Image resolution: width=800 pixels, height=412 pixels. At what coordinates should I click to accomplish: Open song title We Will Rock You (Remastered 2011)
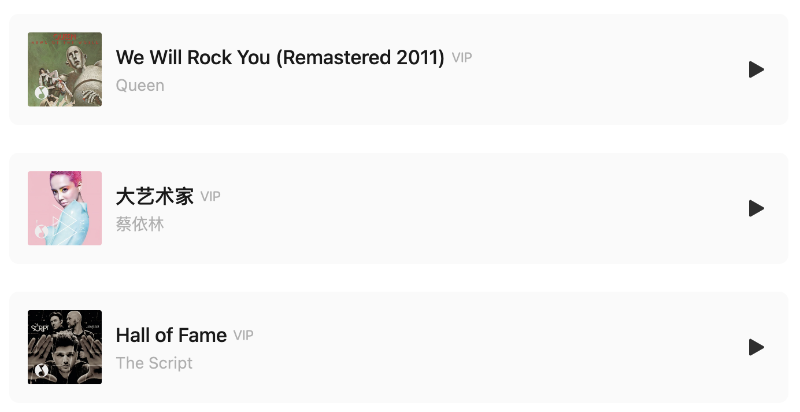[280, 58]
